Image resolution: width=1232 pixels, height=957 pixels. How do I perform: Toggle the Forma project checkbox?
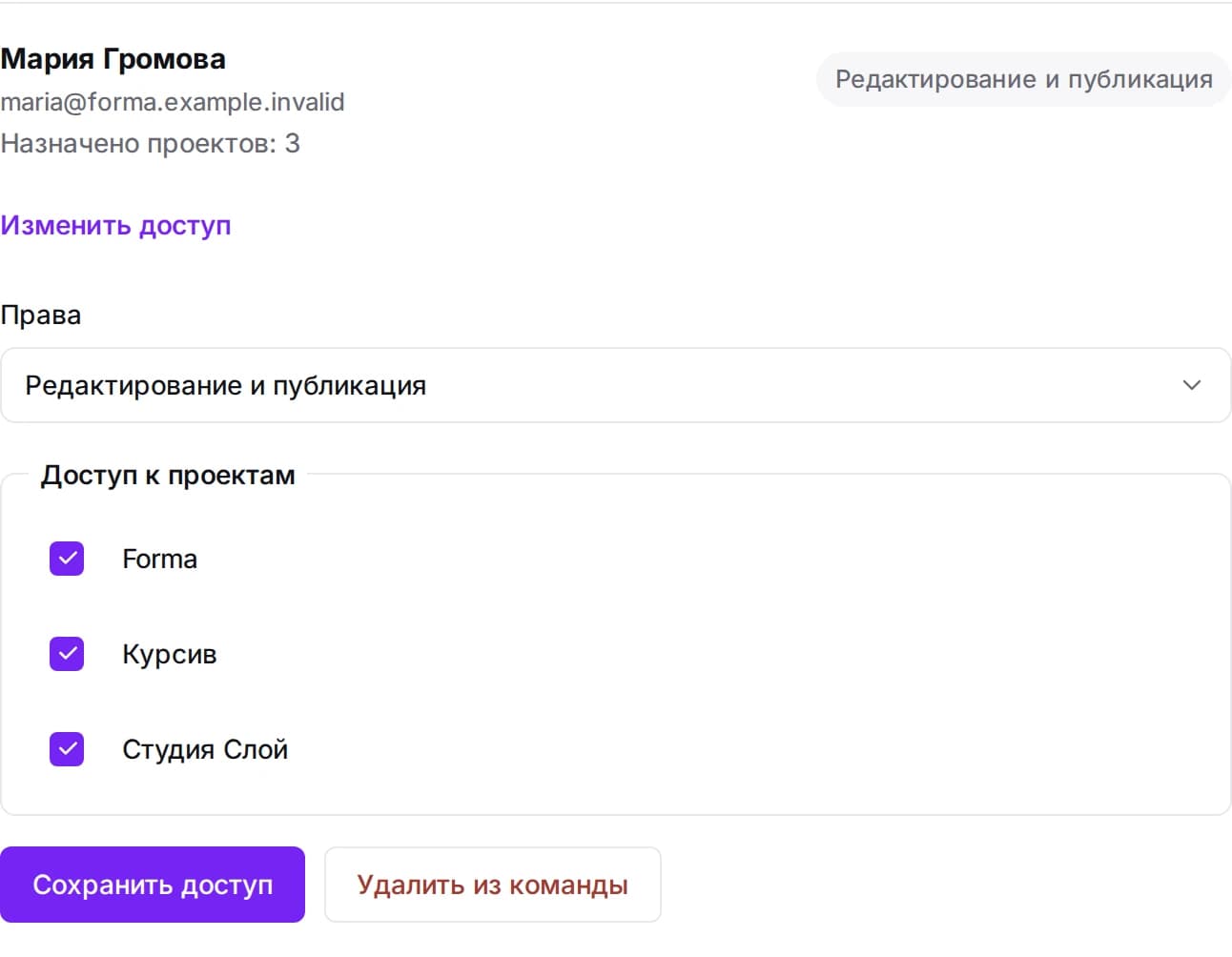[67, 559]
